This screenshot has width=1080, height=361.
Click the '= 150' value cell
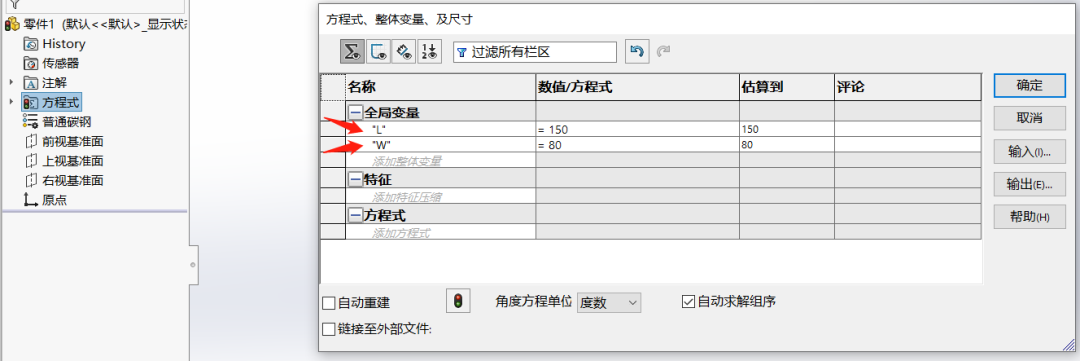pyautogui.click(x=638, y=129)
